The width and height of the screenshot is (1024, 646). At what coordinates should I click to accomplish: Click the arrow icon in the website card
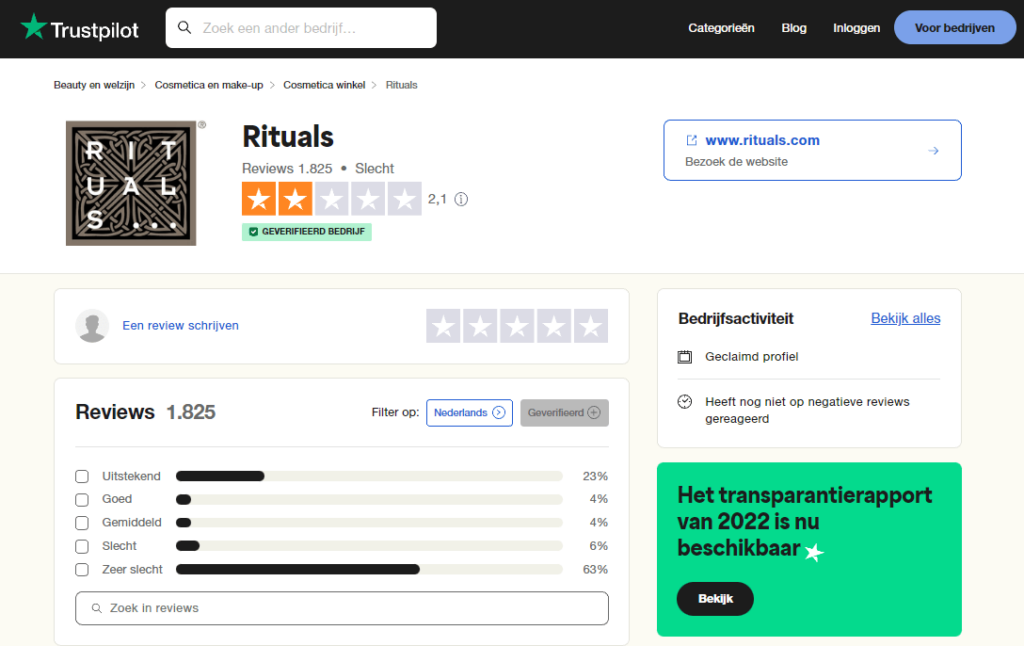(x=933, y=151)
